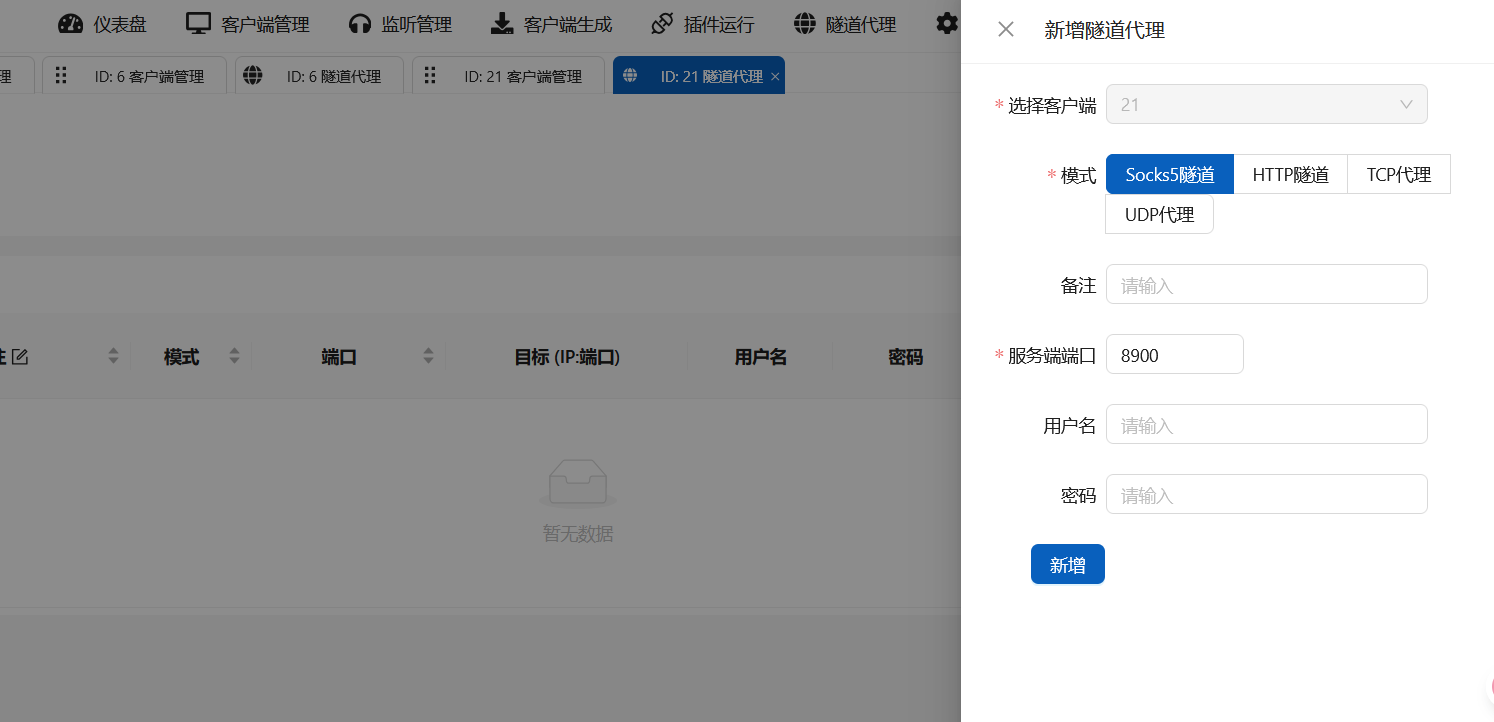The height and width of the screenshot is (722, 1494).
Task: Click the headphones icon for 监听管理
Action: pos(360,25)
